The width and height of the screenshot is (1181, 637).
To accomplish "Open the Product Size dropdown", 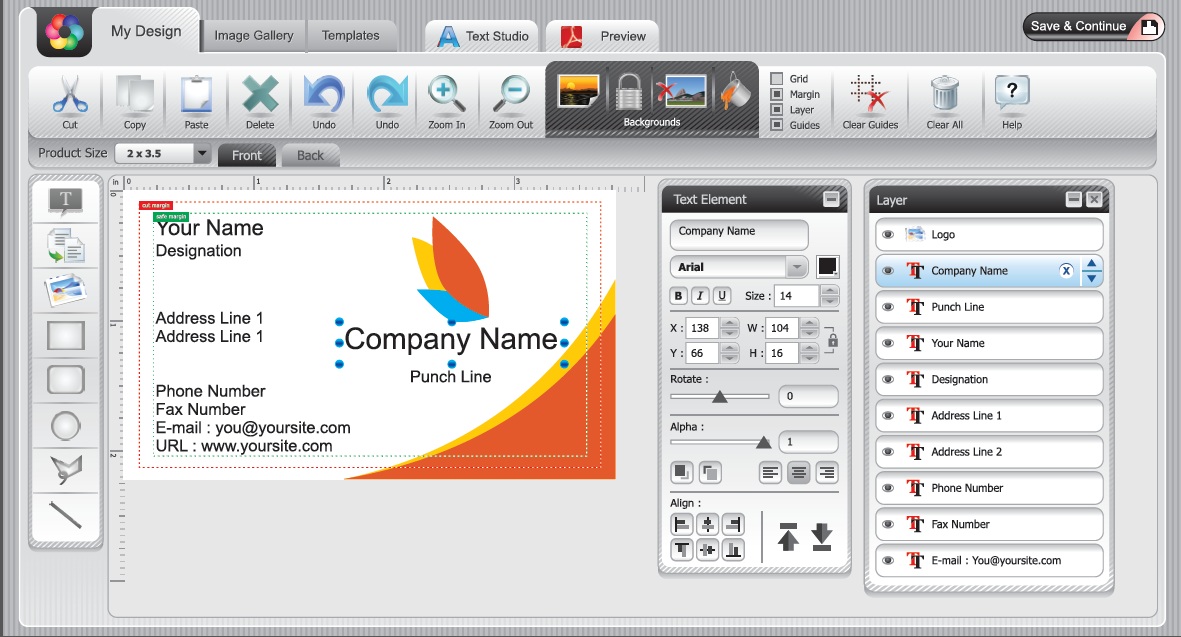I will point(201,153).
